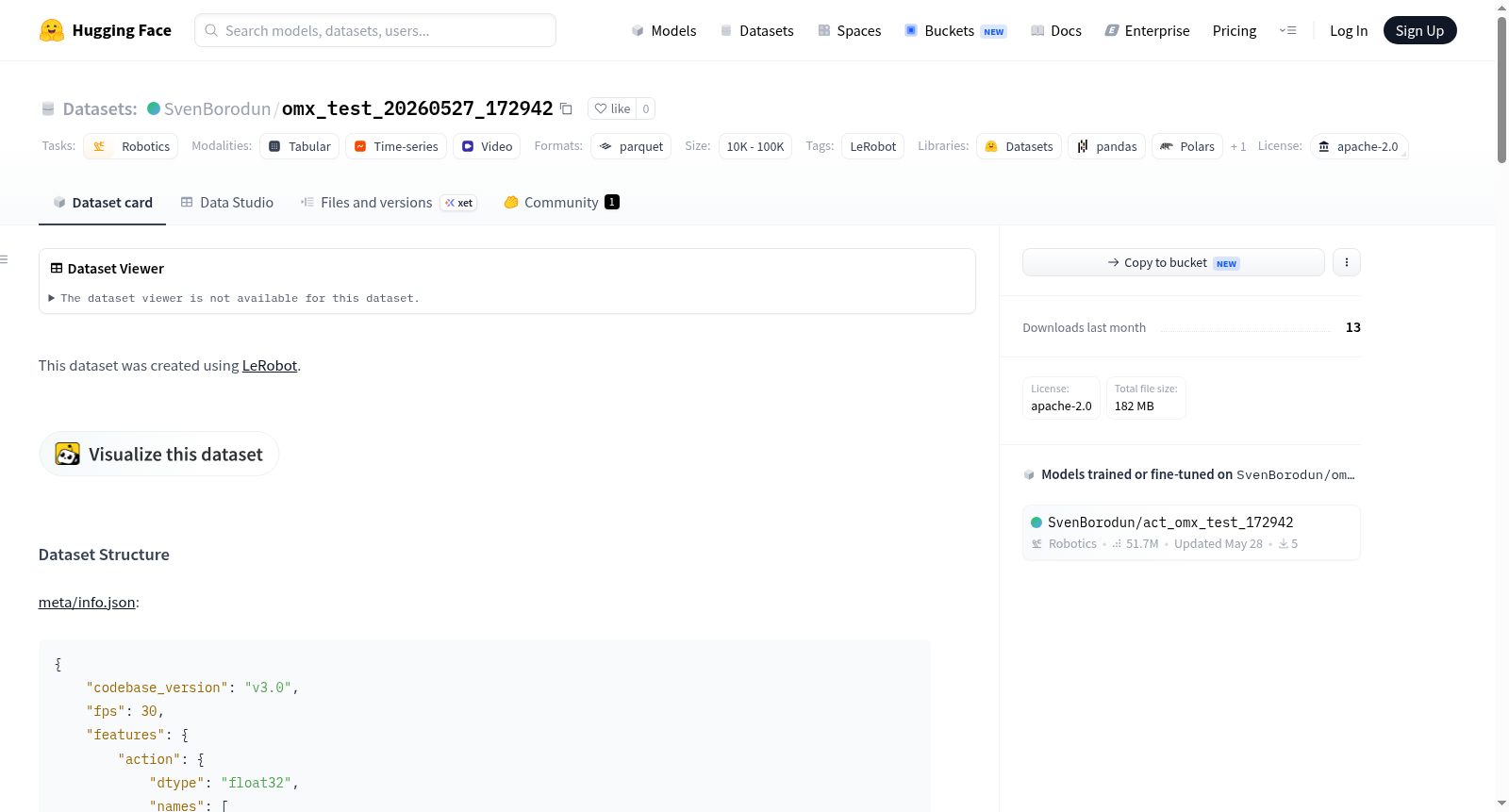Click the Datasets library tag
This screenshot has height=812, width=1509.
coord(1019,146)
